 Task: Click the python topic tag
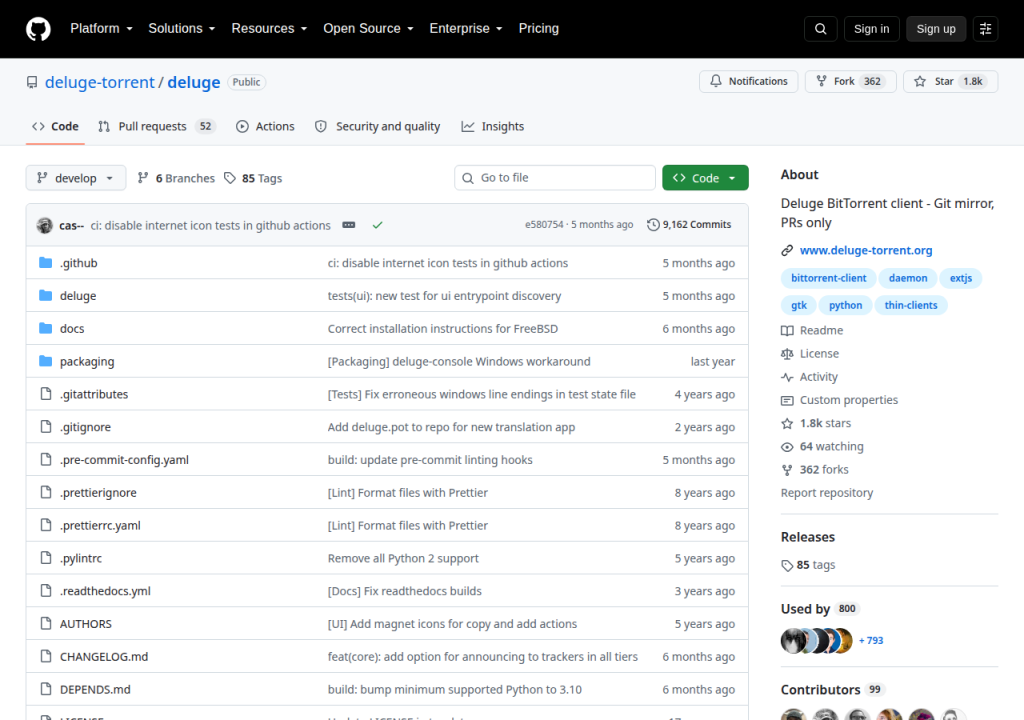pyautogui.click(x=845, y=305)
